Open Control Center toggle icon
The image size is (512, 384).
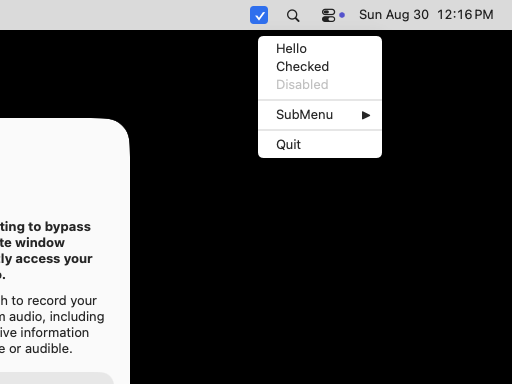[328, 15]
